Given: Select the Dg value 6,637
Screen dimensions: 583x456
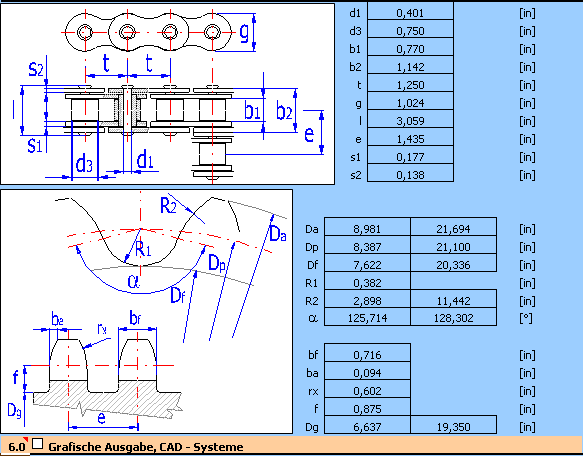Looking at the screenshot, I should tap(367, 425).
